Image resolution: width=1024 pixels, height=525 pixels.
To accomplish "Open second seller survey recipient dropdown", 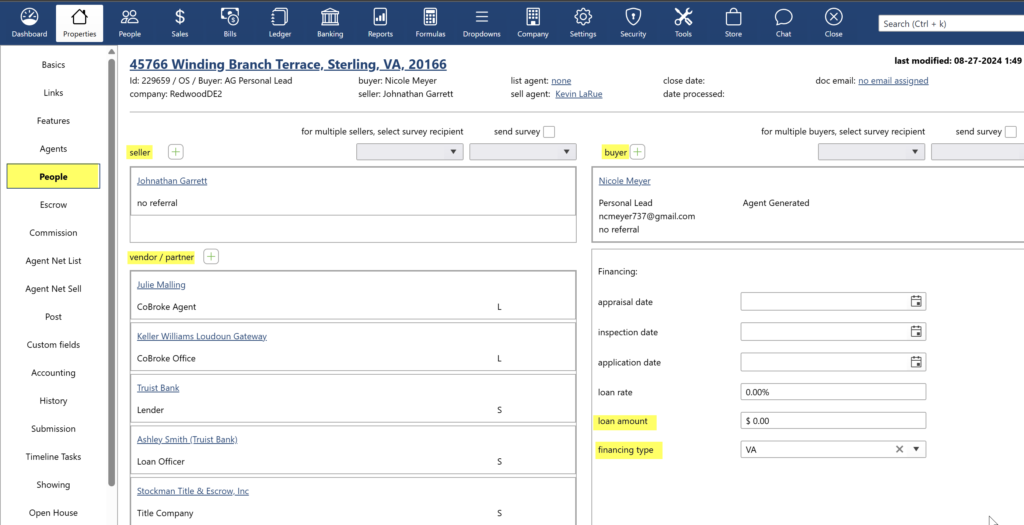I will (523, 152).
